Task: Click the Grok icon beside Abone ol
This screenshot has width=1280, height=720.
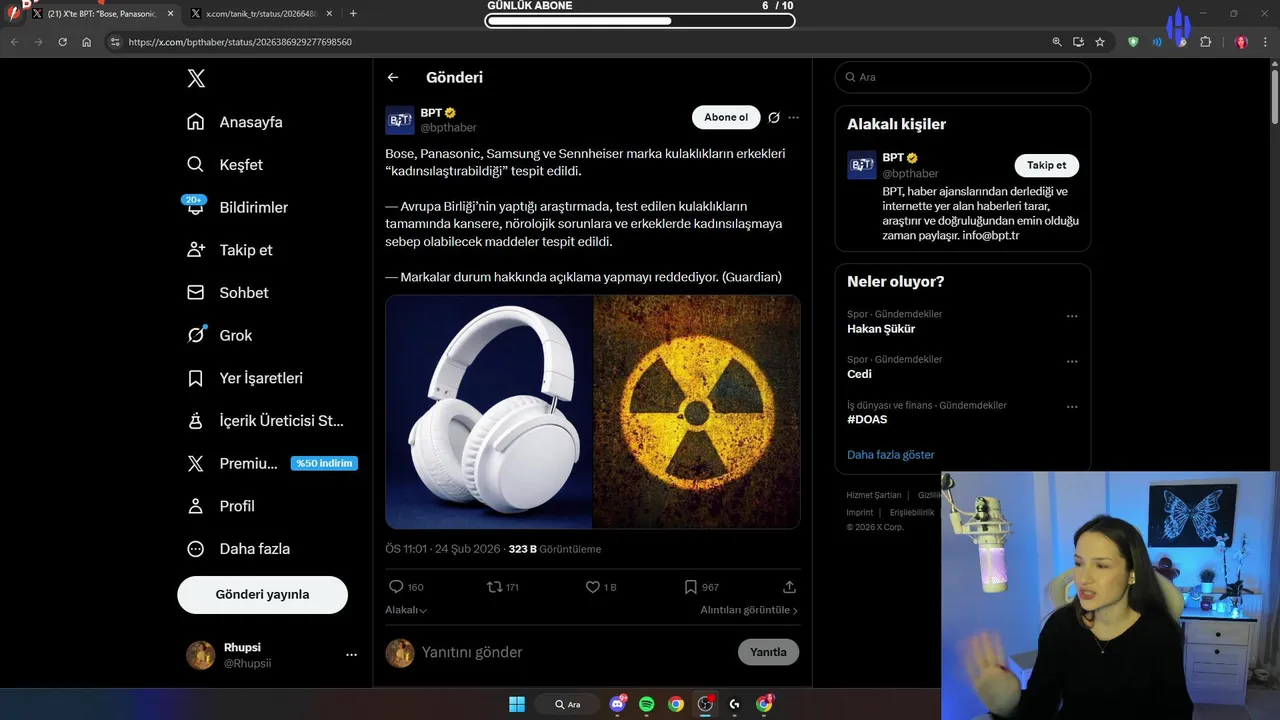Action: click(x=773, y=118)
